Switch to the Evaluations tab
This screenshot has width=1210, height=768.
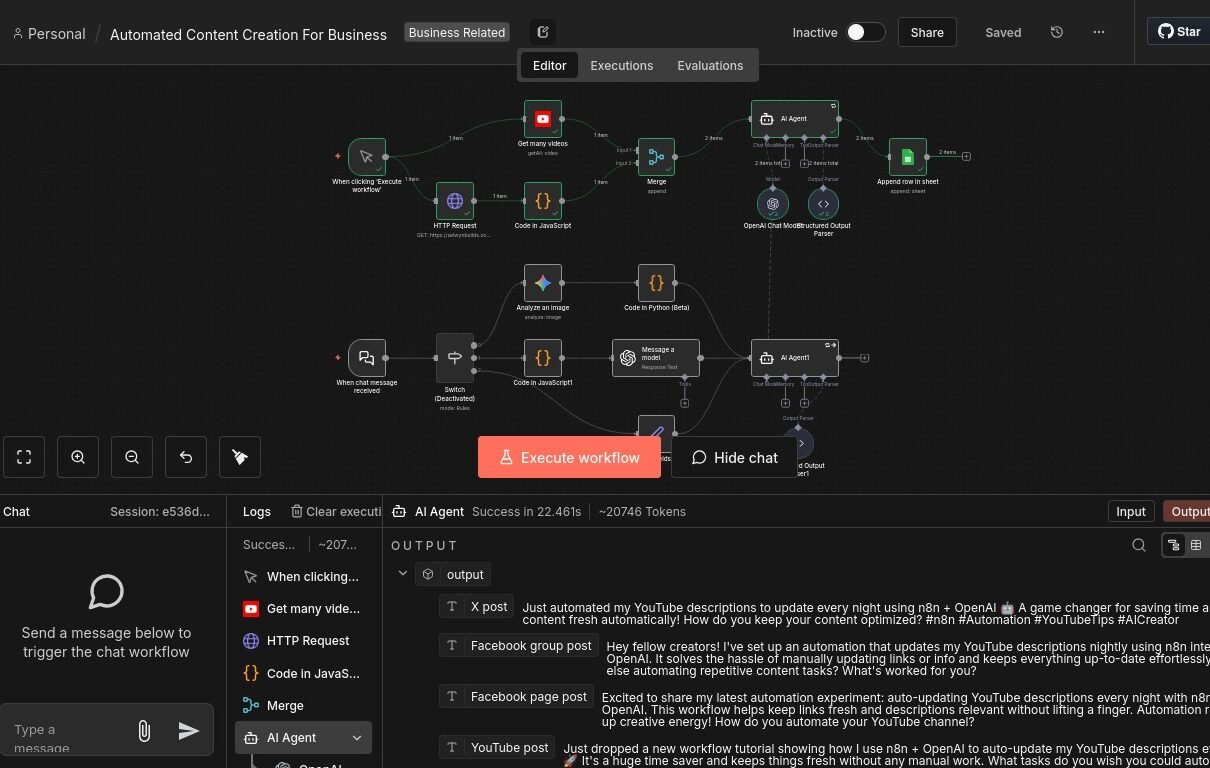tap(710, 65)
